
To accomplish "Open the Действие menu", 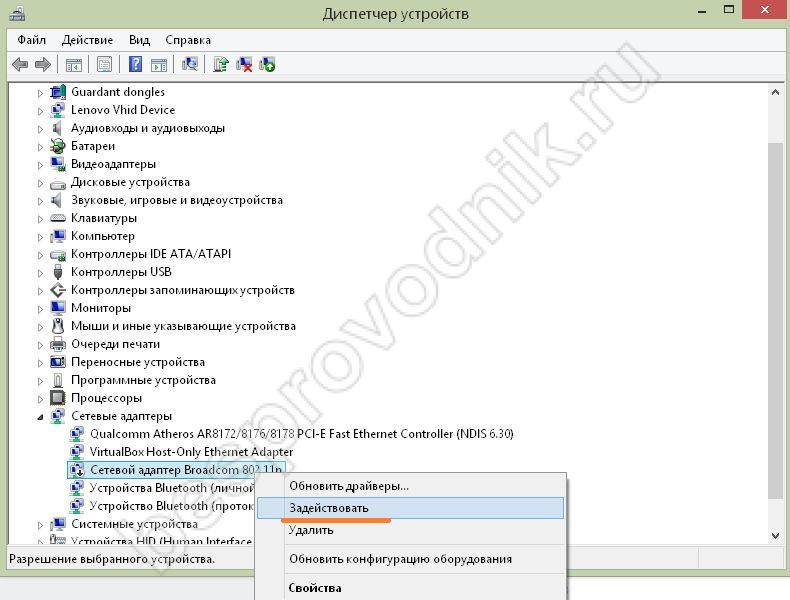I will pyautogui.click(x=87, y=40).
